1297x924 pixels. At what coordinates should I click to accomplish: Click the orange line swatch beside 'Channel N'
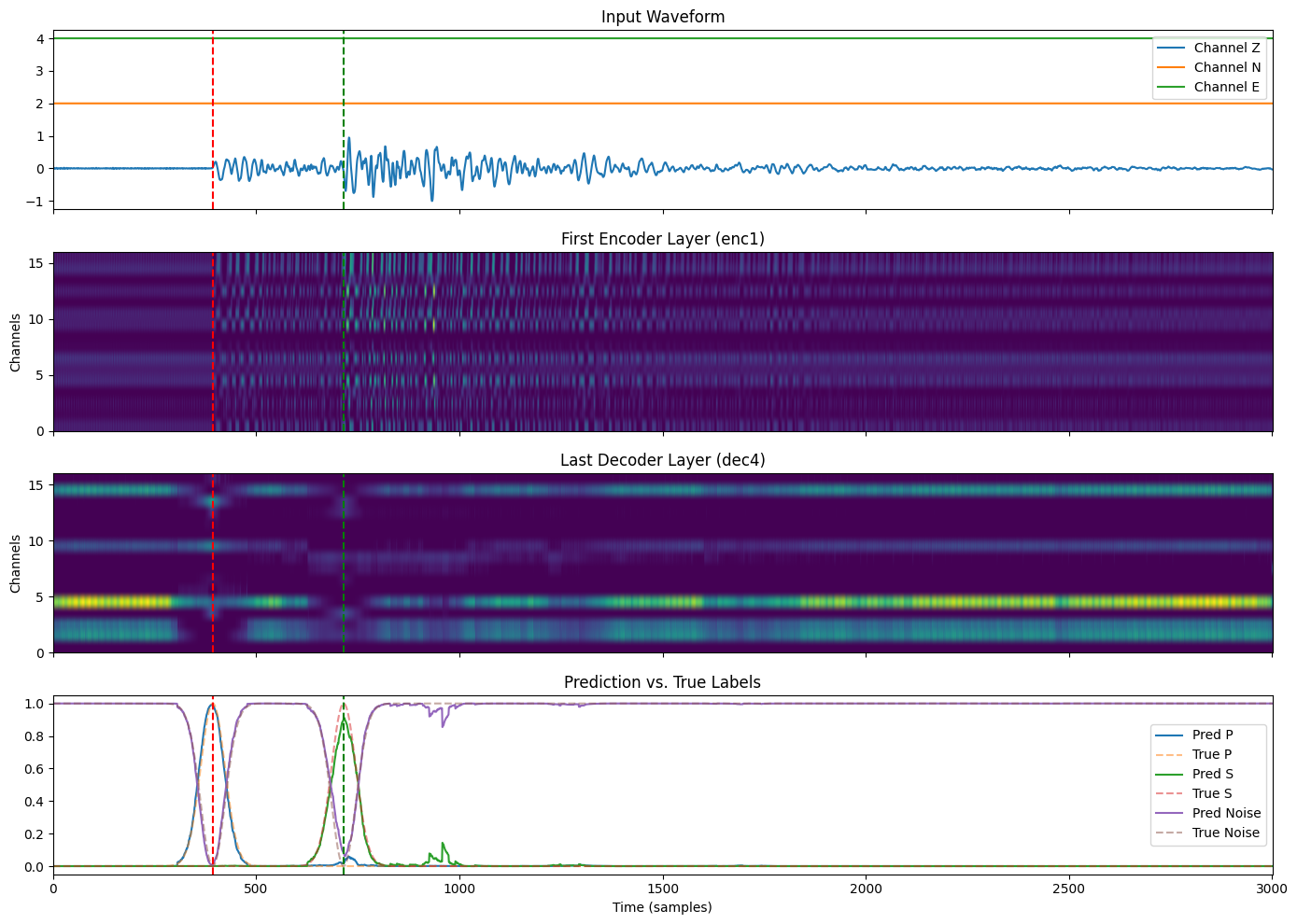[1171, 67]
